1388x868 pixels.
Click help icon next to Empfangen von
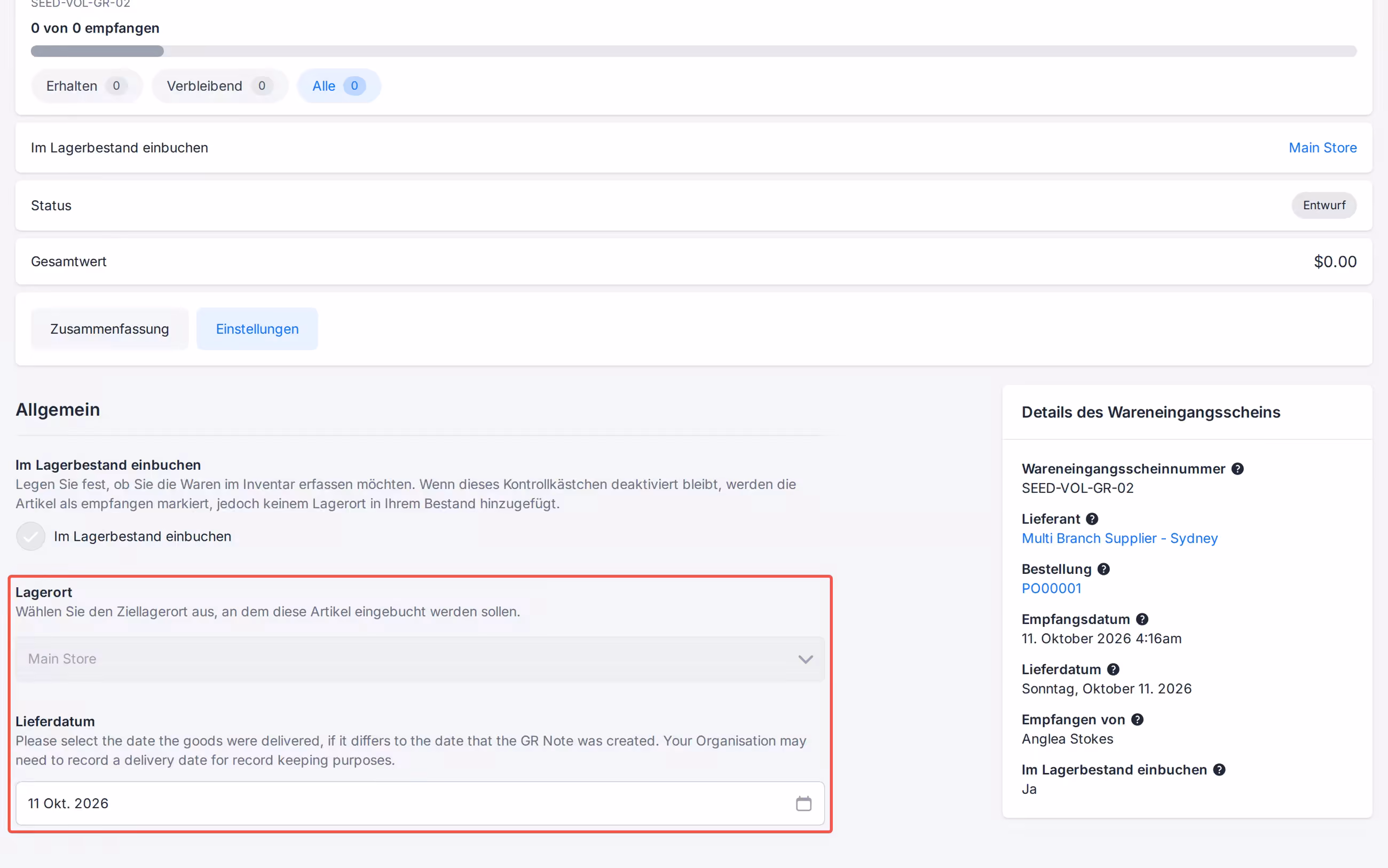1137,719
